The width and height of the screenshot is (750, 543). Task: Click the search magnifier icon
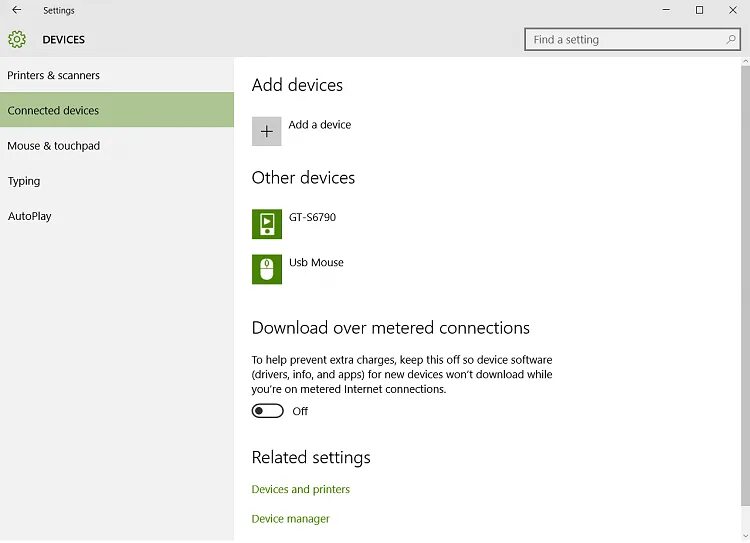[730, 39]
